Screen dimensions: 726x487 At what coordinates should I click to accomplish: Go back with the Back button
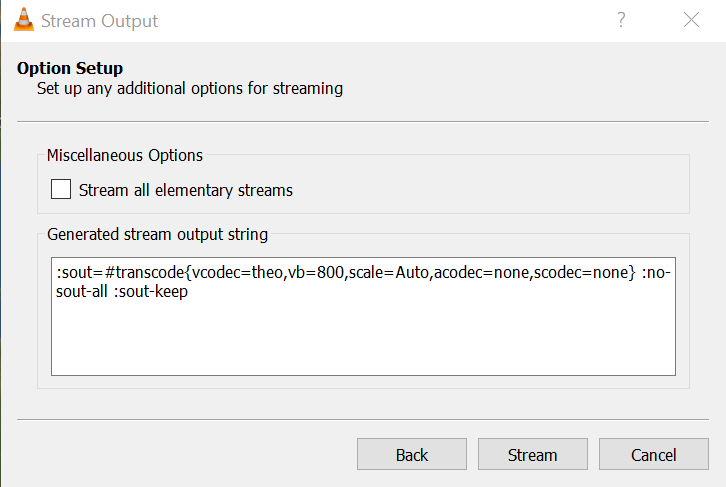pyautogui.click(x=411, y=455)
